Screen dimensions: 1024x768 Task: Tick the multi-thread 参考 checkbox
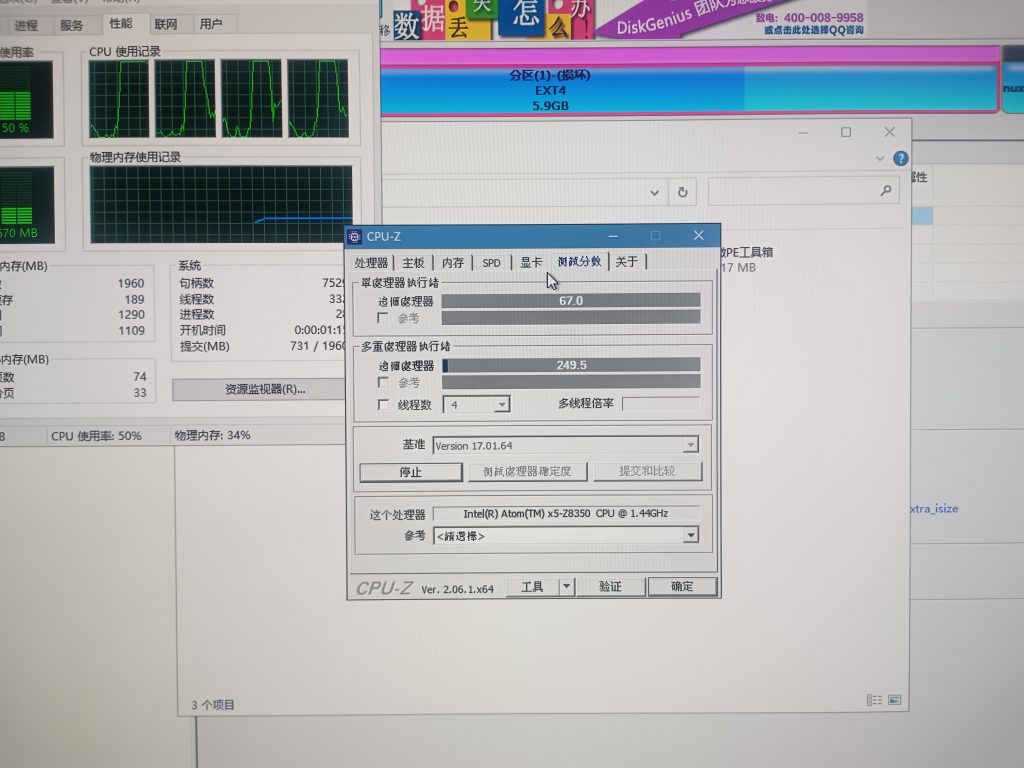[x=383, y=383]
